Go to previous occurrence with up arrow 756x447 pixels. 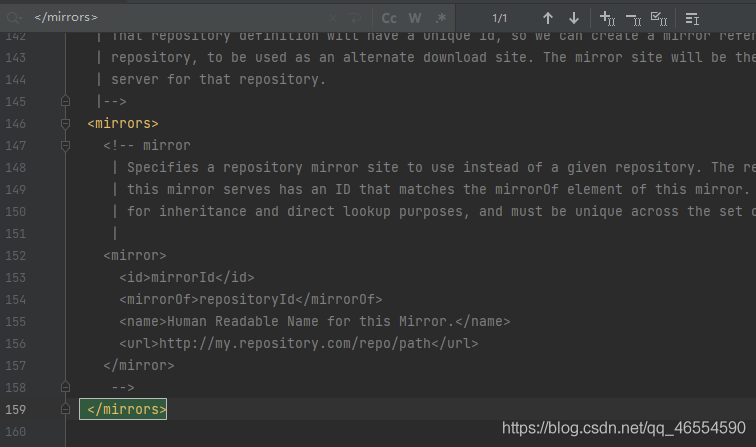click(x=547, y=18)
